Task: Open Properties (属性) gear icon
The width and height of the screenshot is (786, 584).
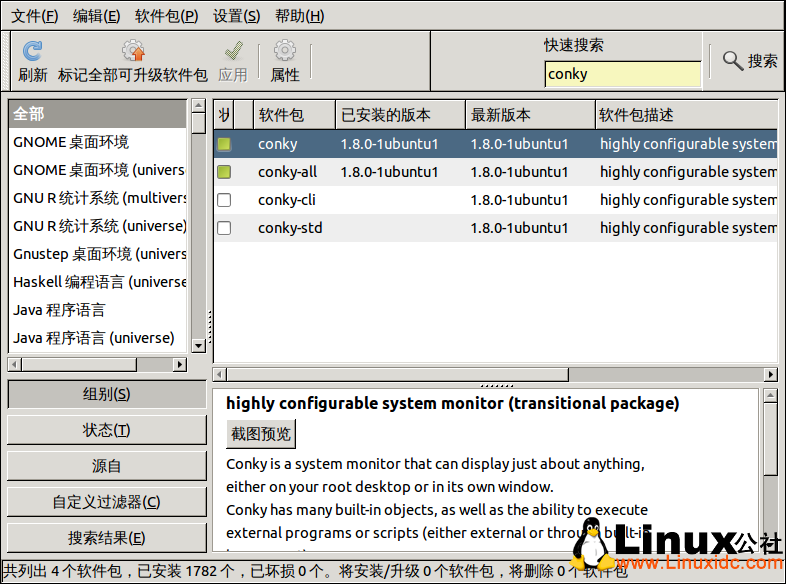Action: 285,51
